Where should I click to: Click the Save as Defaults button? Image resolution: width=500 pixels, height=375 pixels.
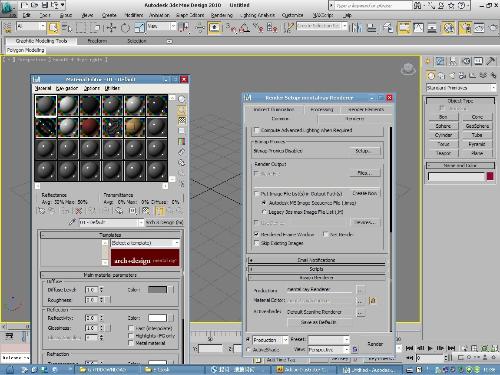[x=318, y=322]
